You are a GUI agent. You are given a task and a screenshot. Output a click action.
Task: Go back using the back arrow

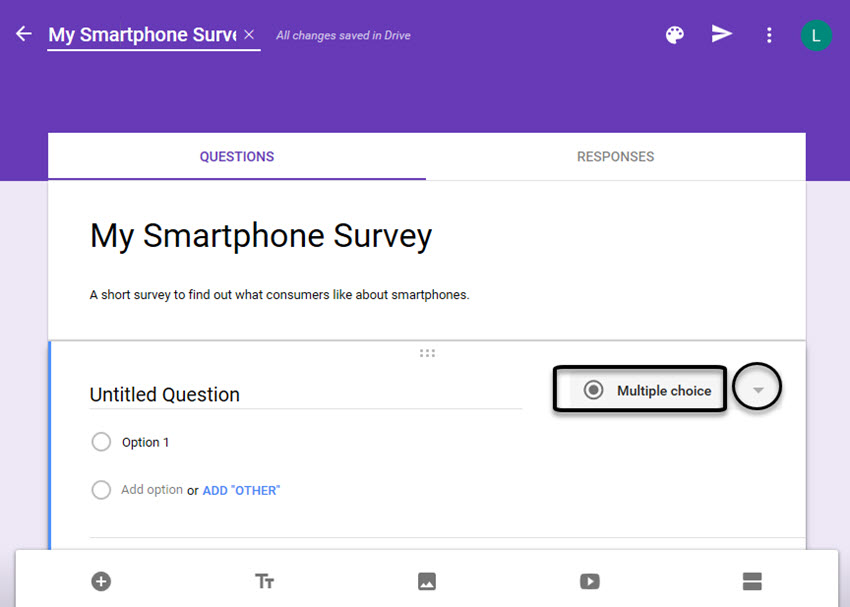tap(23, 33)
